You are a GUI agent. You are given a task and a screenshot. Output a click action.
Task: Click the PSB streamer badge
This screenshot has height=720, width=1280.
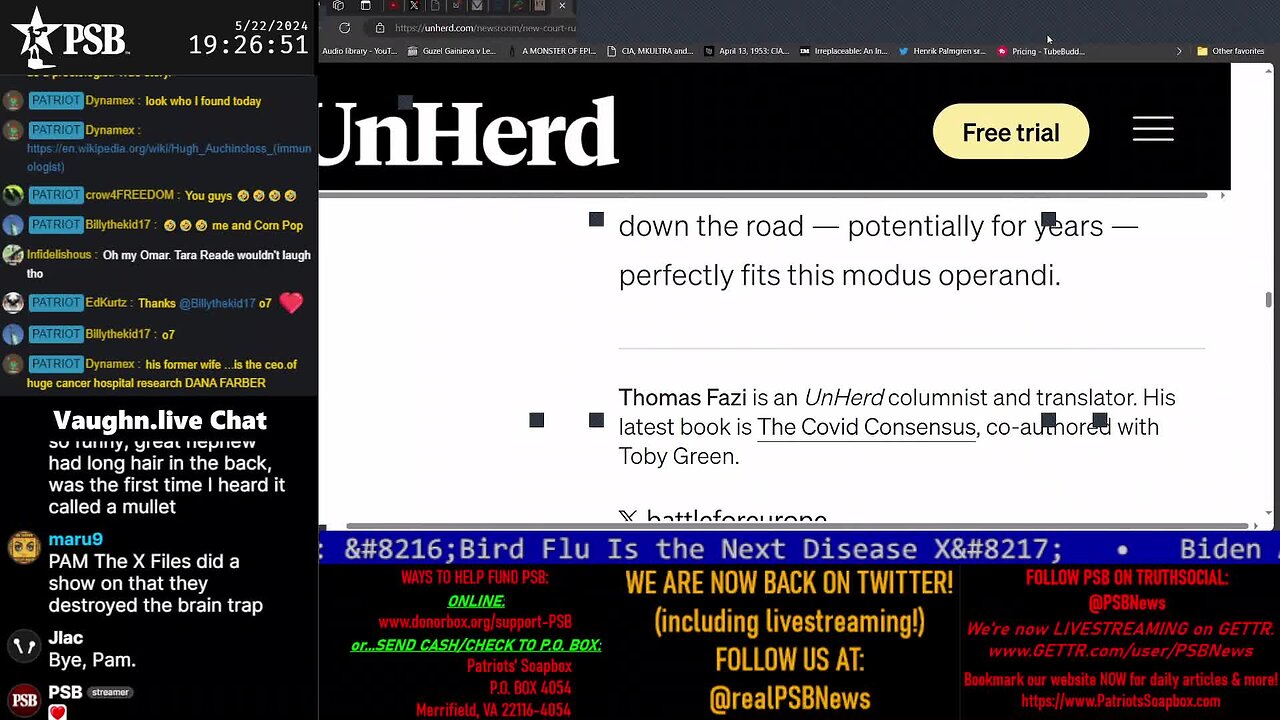pos(111,692)
